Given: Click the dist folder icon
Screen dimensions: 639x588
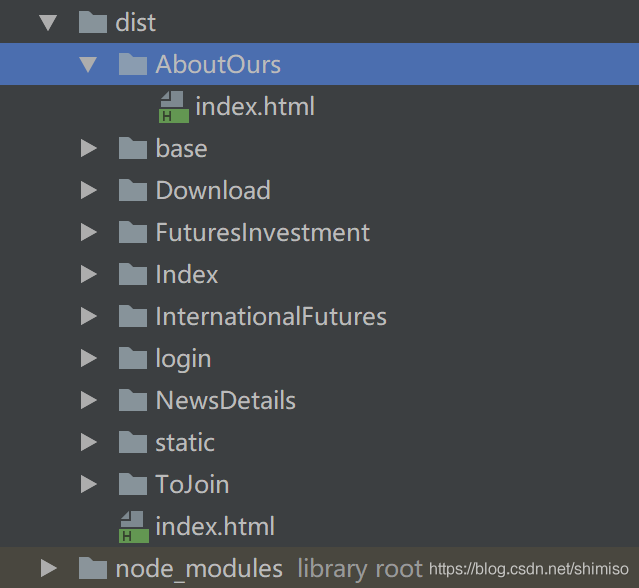Looking at the screenshot, I should pos(92,22).
